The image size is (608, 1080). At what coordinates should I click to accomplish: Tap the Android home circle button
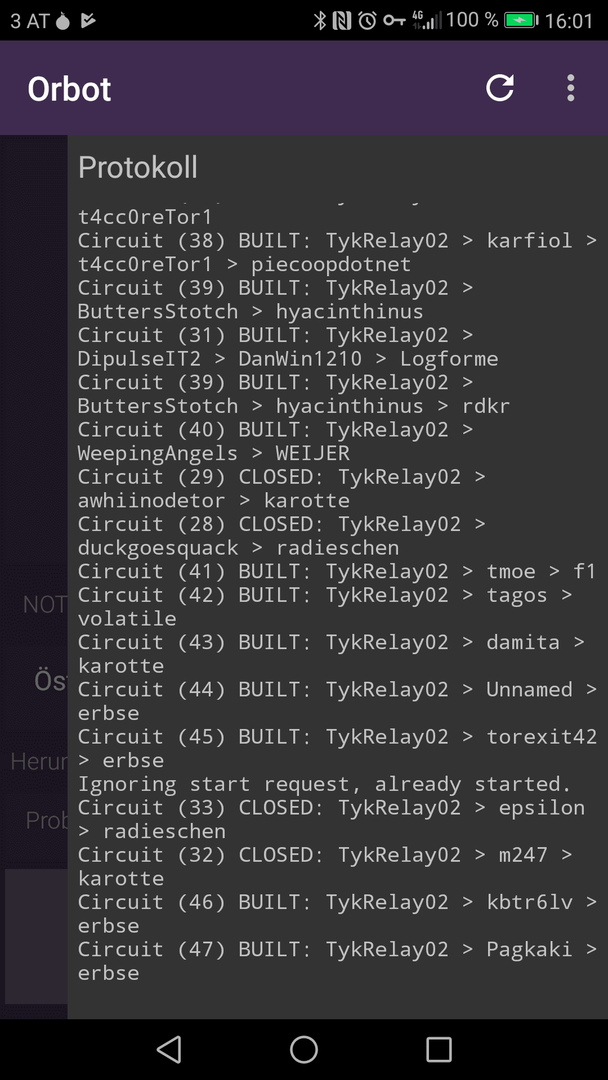coord(304,1049)
